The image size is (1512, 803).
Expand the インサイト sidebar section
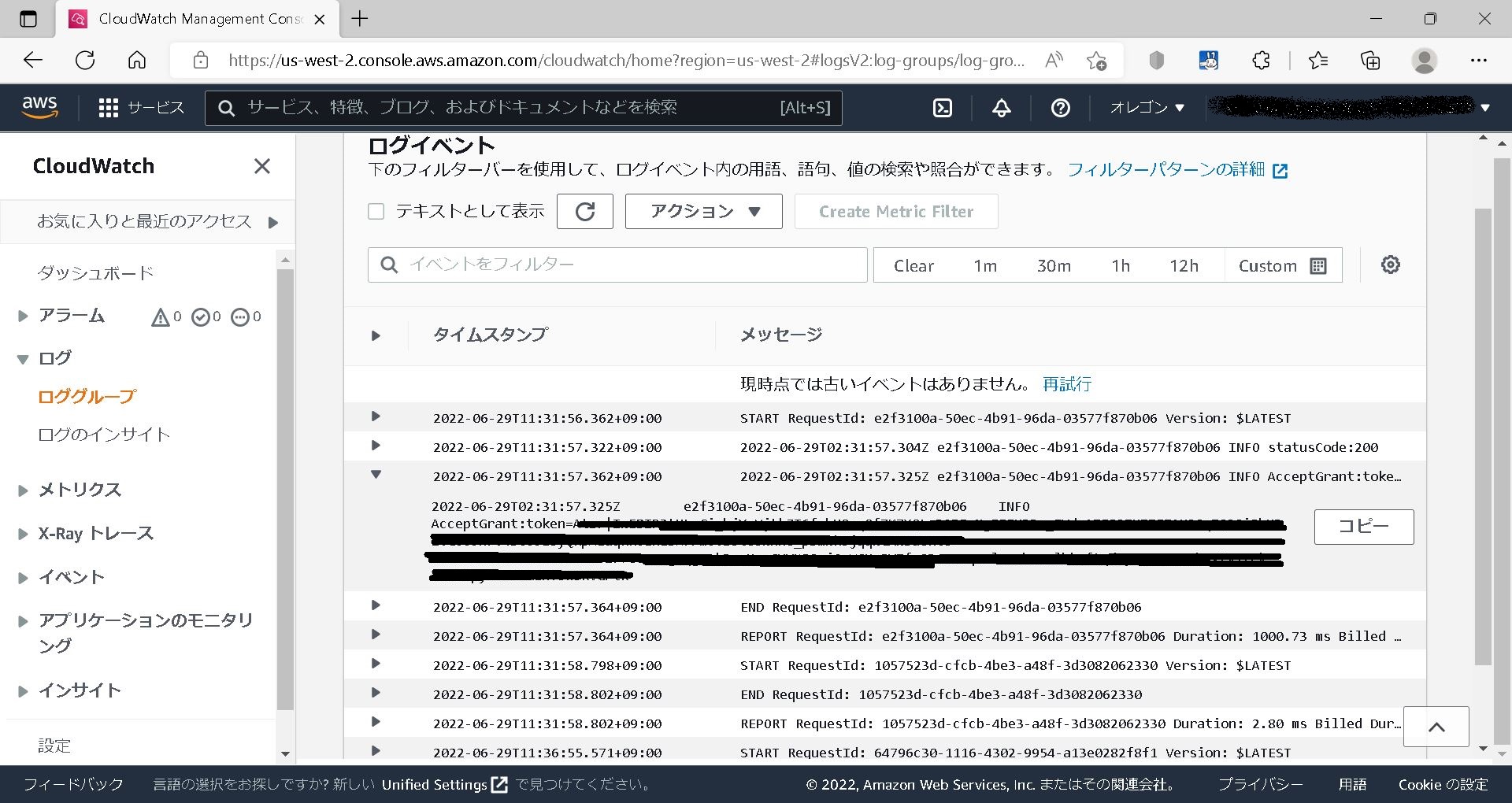coord(23,691)
